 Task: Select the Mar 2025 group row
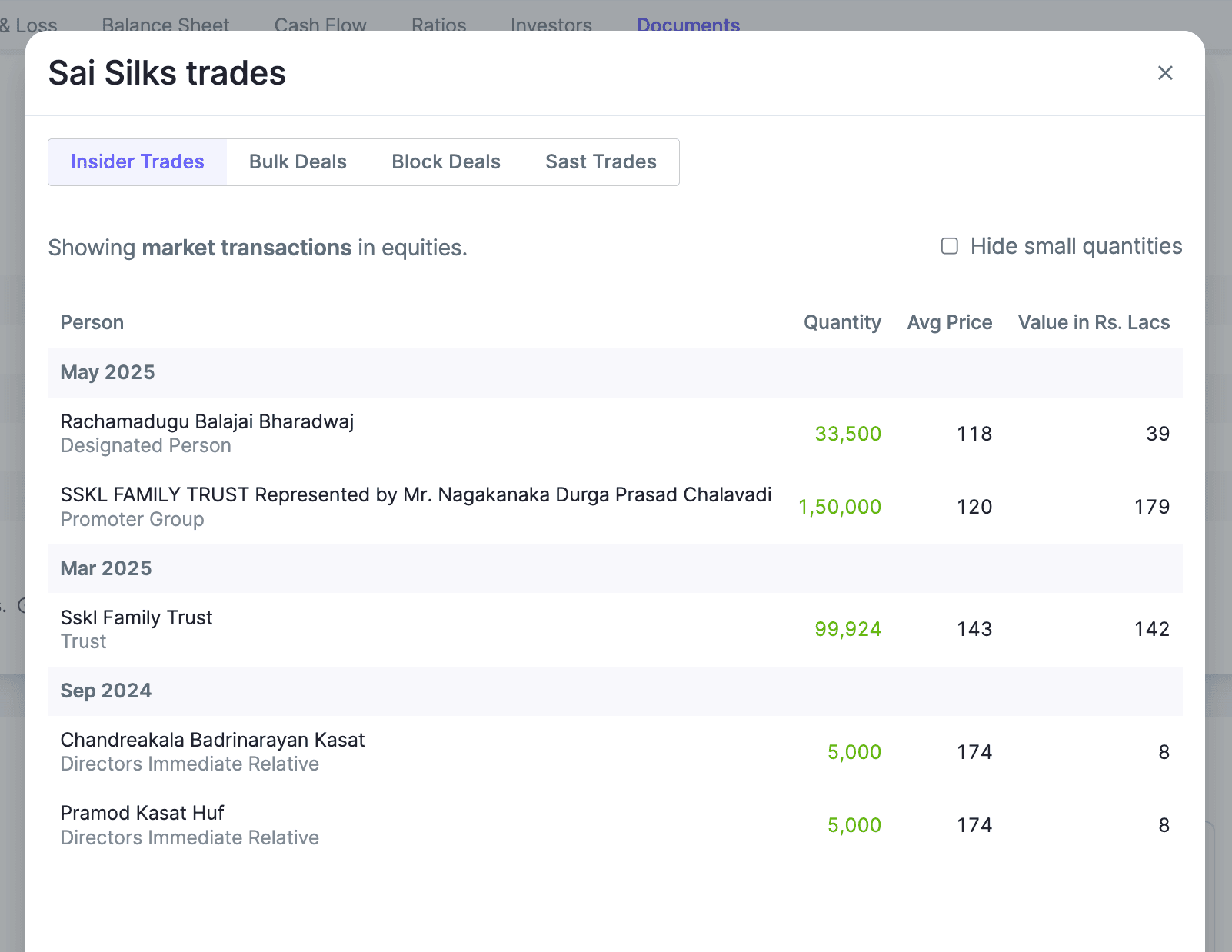pos(615,568)
